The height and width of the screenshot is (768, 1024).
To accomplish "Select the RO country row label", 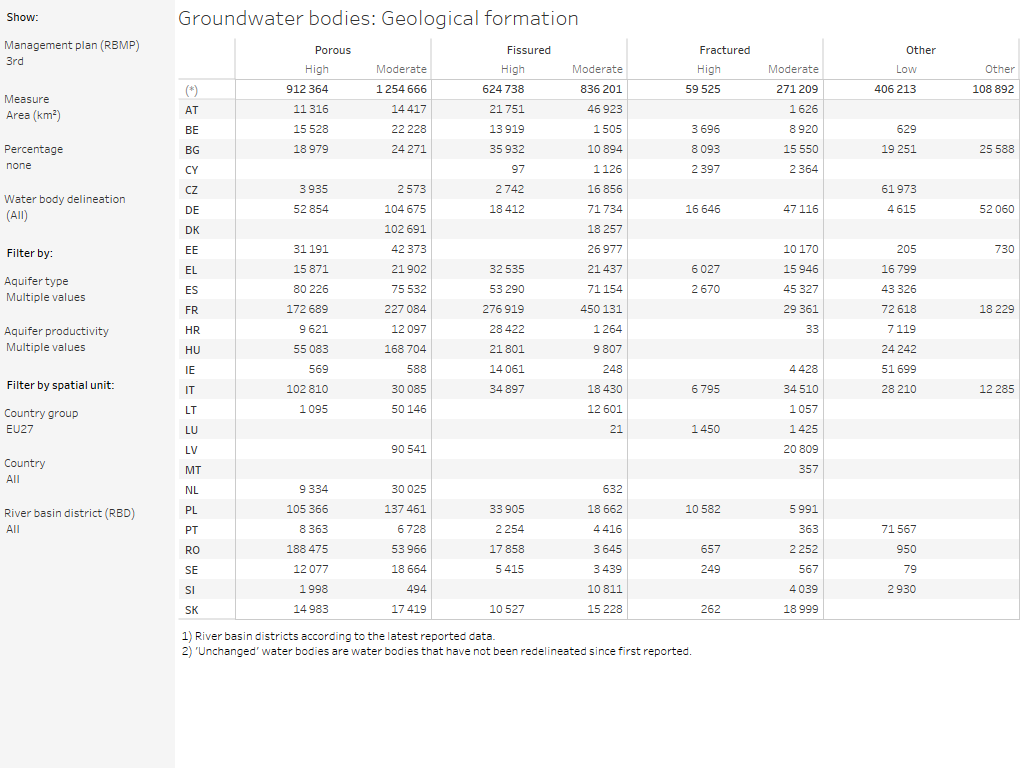I will (192, 551).
